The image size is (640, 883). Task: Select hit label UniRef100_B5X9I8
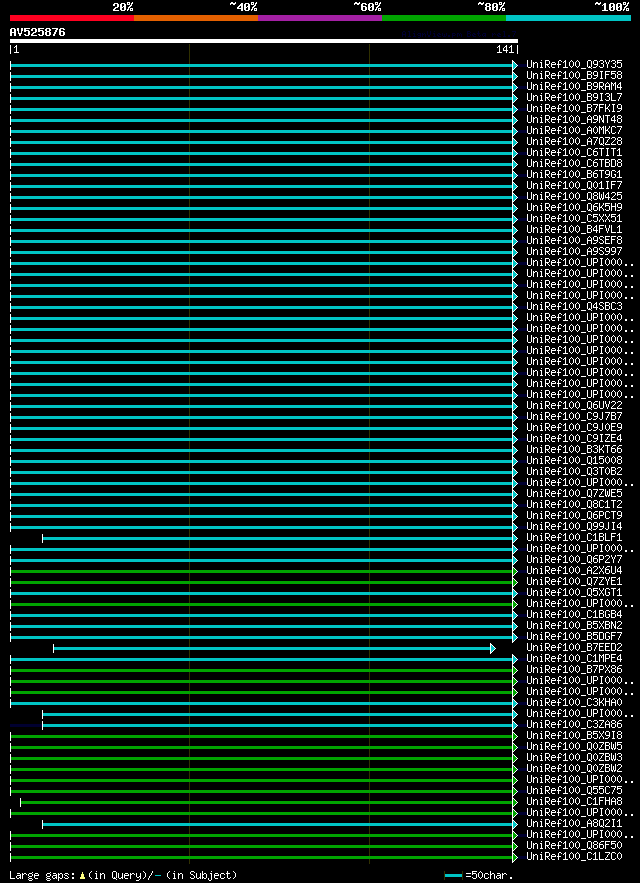[x=574, y=736]
